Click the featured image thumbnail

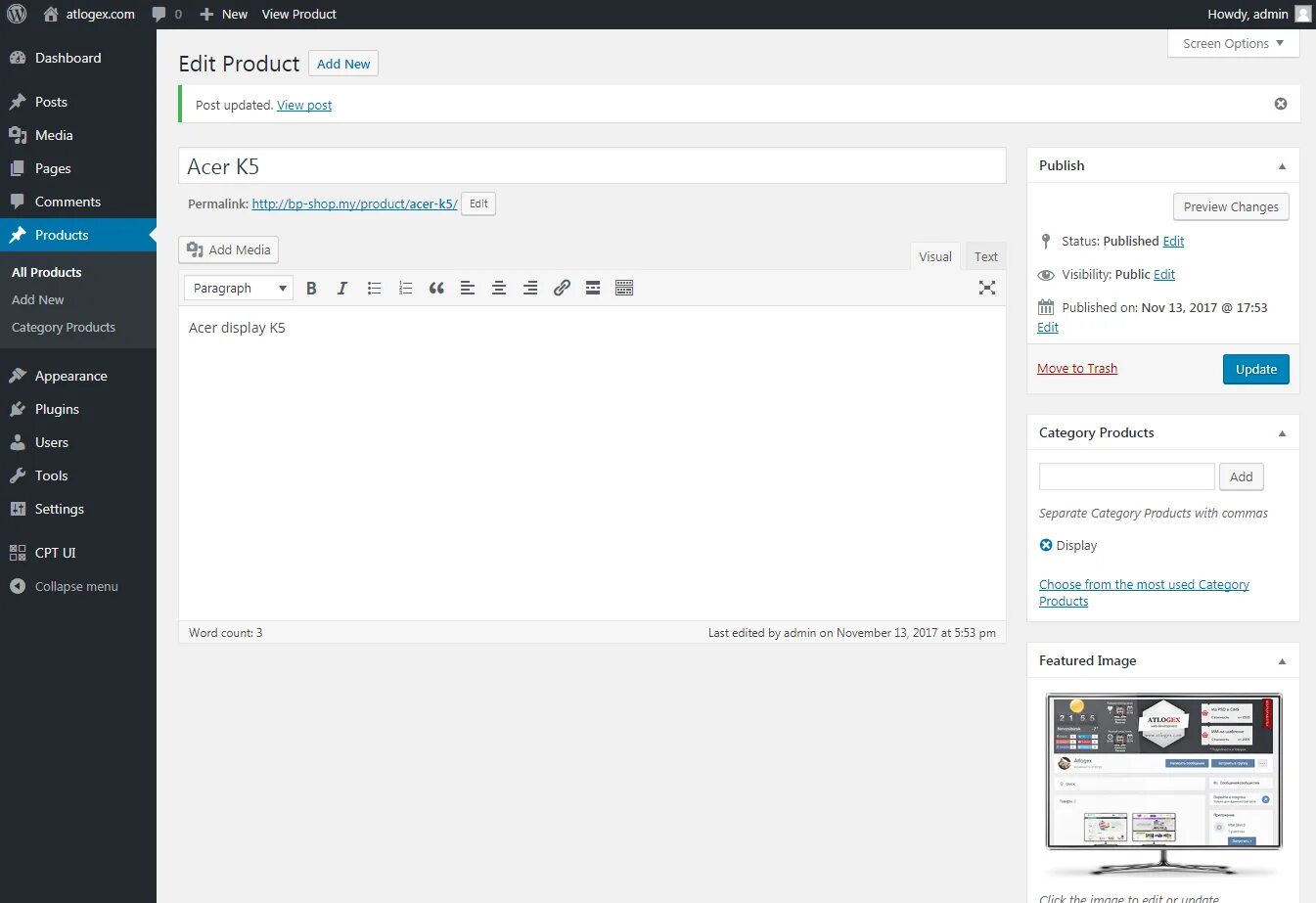[1163, 785]
